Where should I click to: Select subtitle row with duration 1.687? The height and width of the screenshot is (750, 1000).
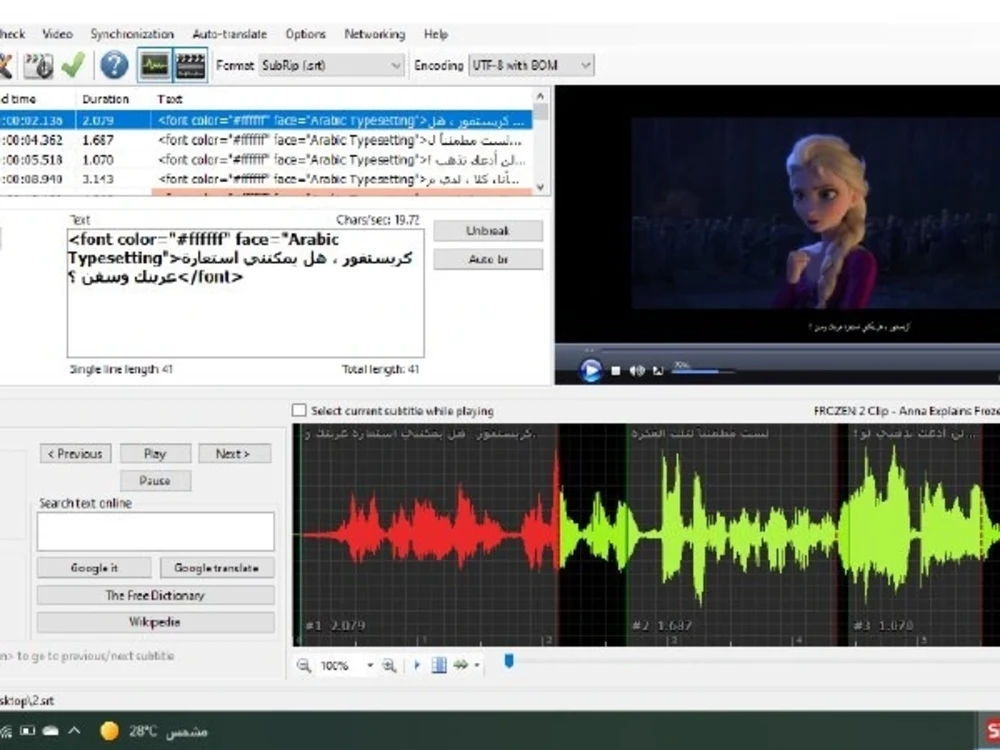click(x=265, y=140)
